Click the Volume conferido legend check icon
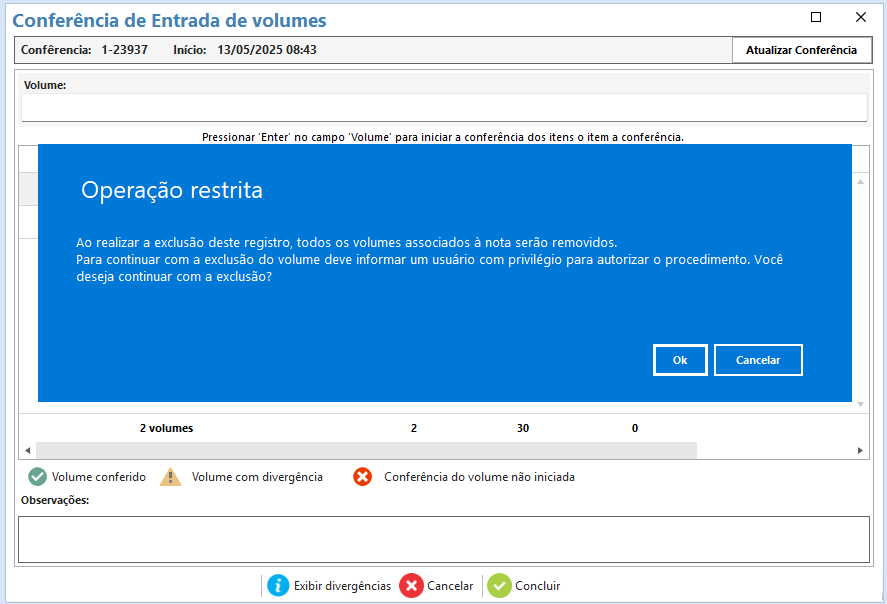This screenshot has width=887, height=604. coord(37,477)
